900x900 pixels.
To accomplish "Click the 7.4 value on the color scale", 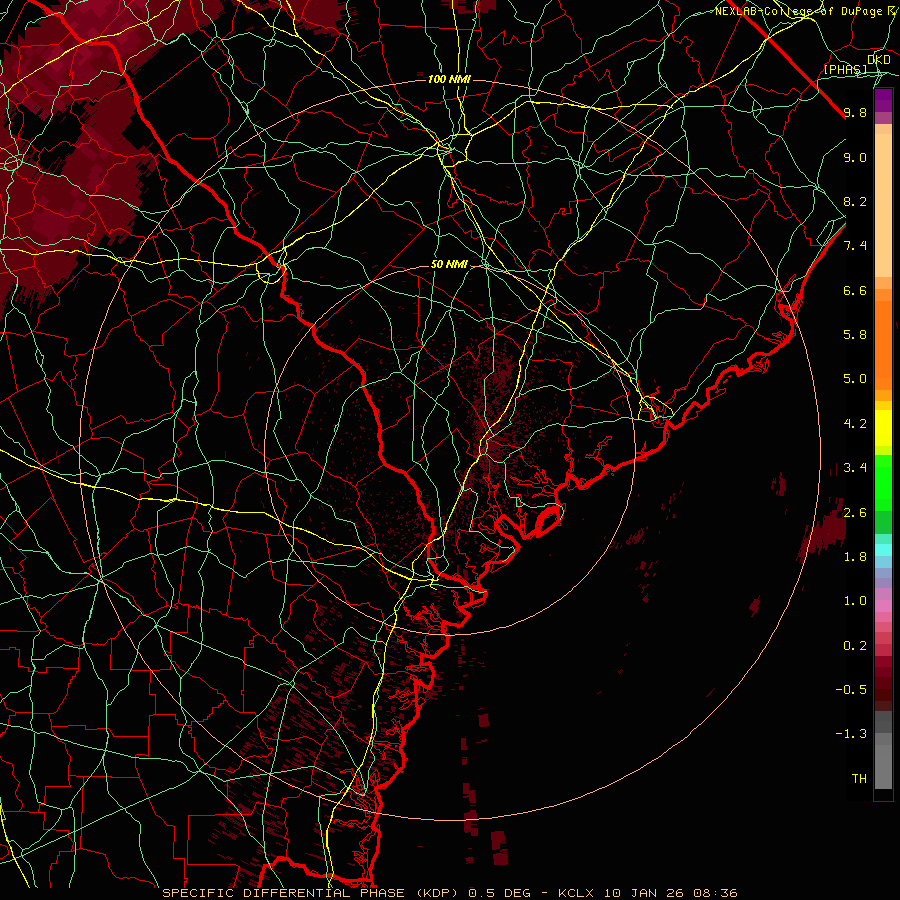I will pos(855,246).
